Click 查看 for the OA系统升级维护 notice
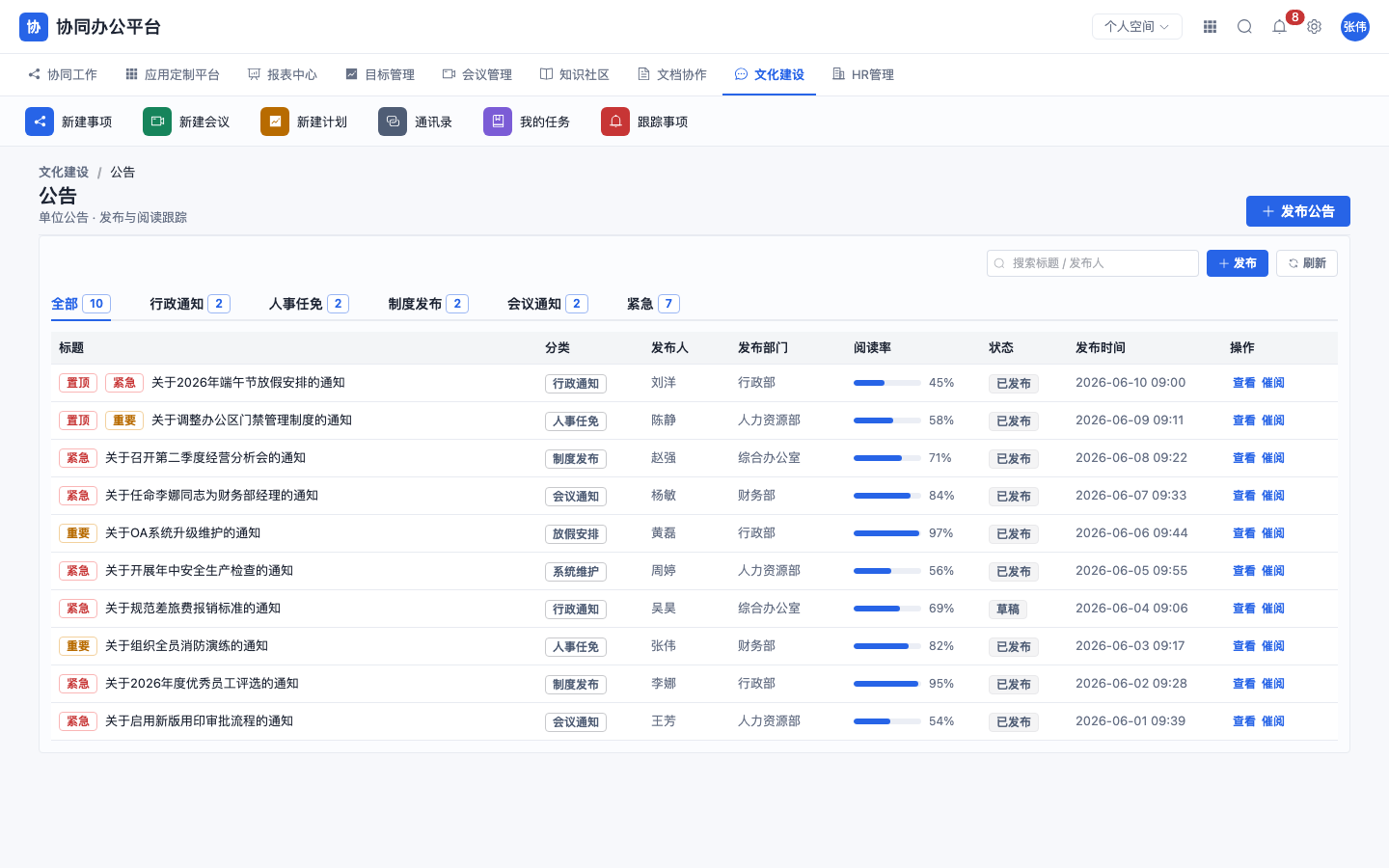The height and width of the screenshot is (868, 1389). 1244,533
